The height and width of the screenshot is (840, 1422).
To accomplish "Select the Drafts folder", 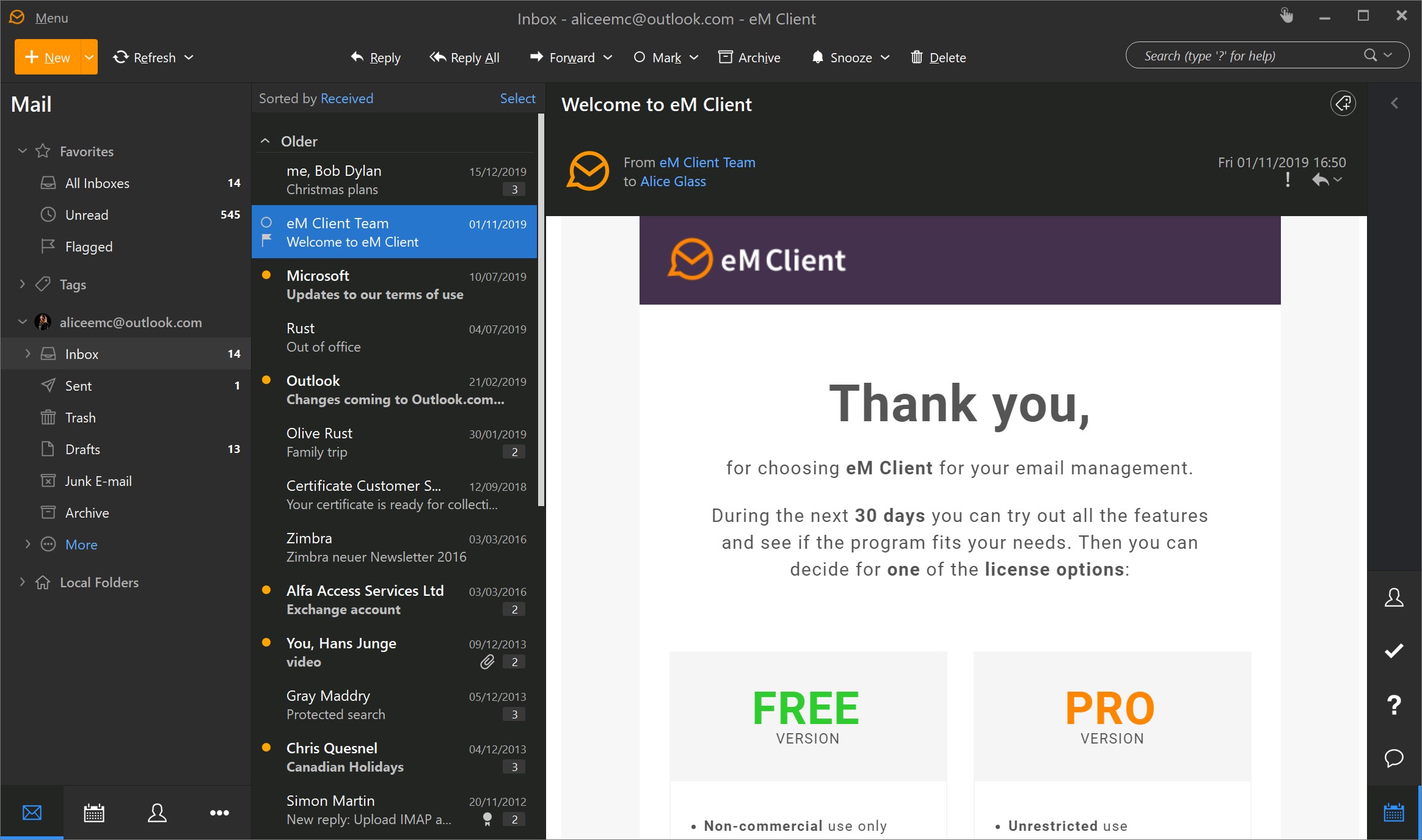I will [82, 449].
